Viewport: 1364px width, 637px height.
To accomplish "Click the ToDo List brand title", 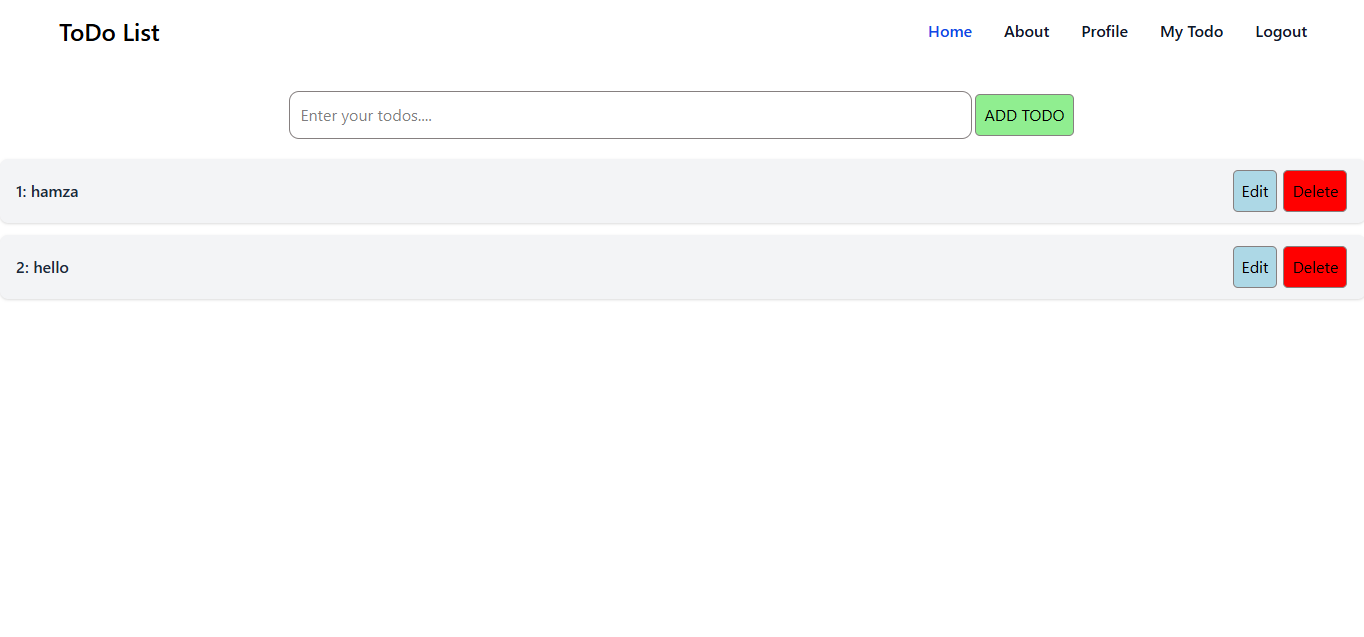I will [x=108, y=32].
